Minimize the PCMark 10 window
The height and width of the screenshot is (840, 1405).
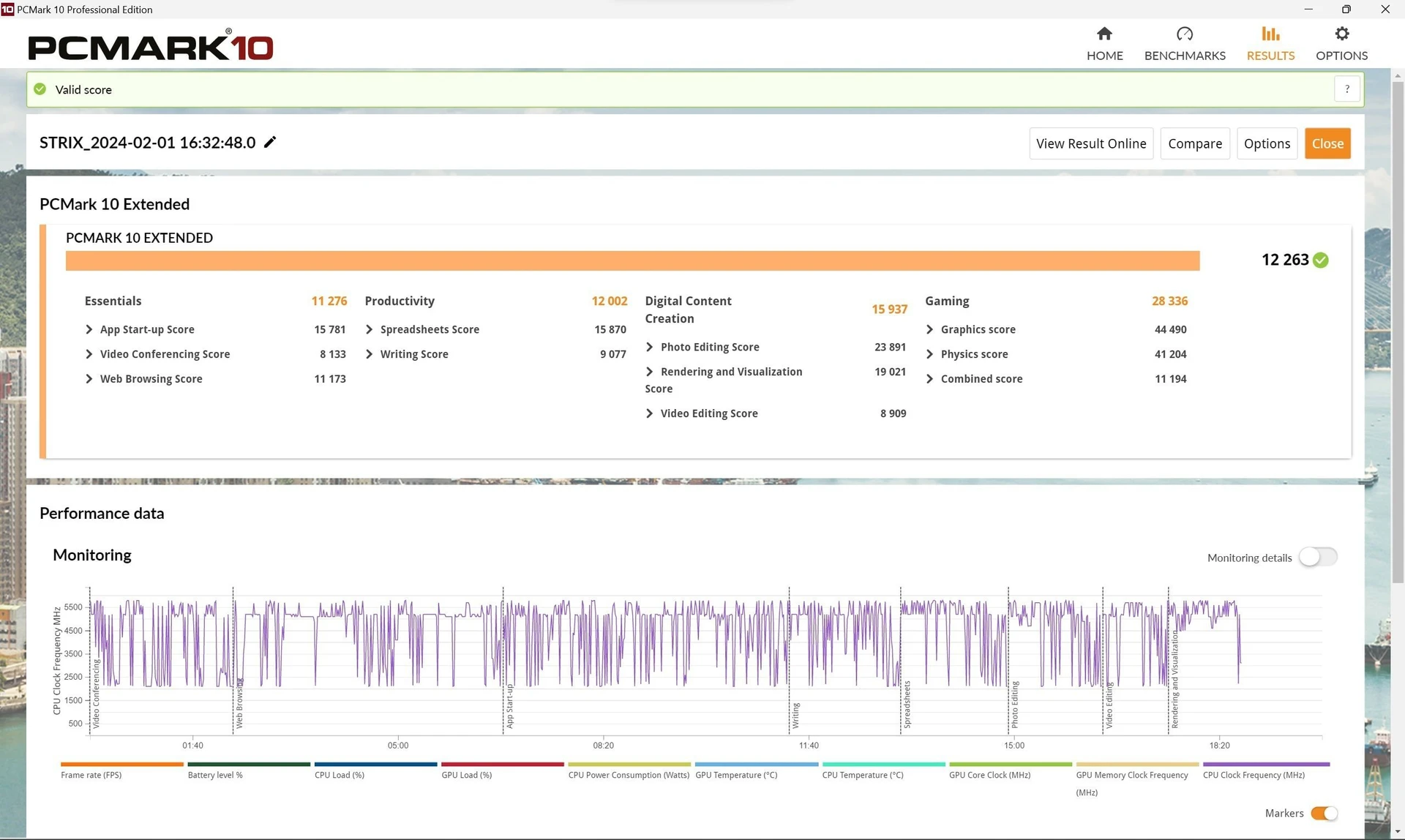pos(1308,10)
